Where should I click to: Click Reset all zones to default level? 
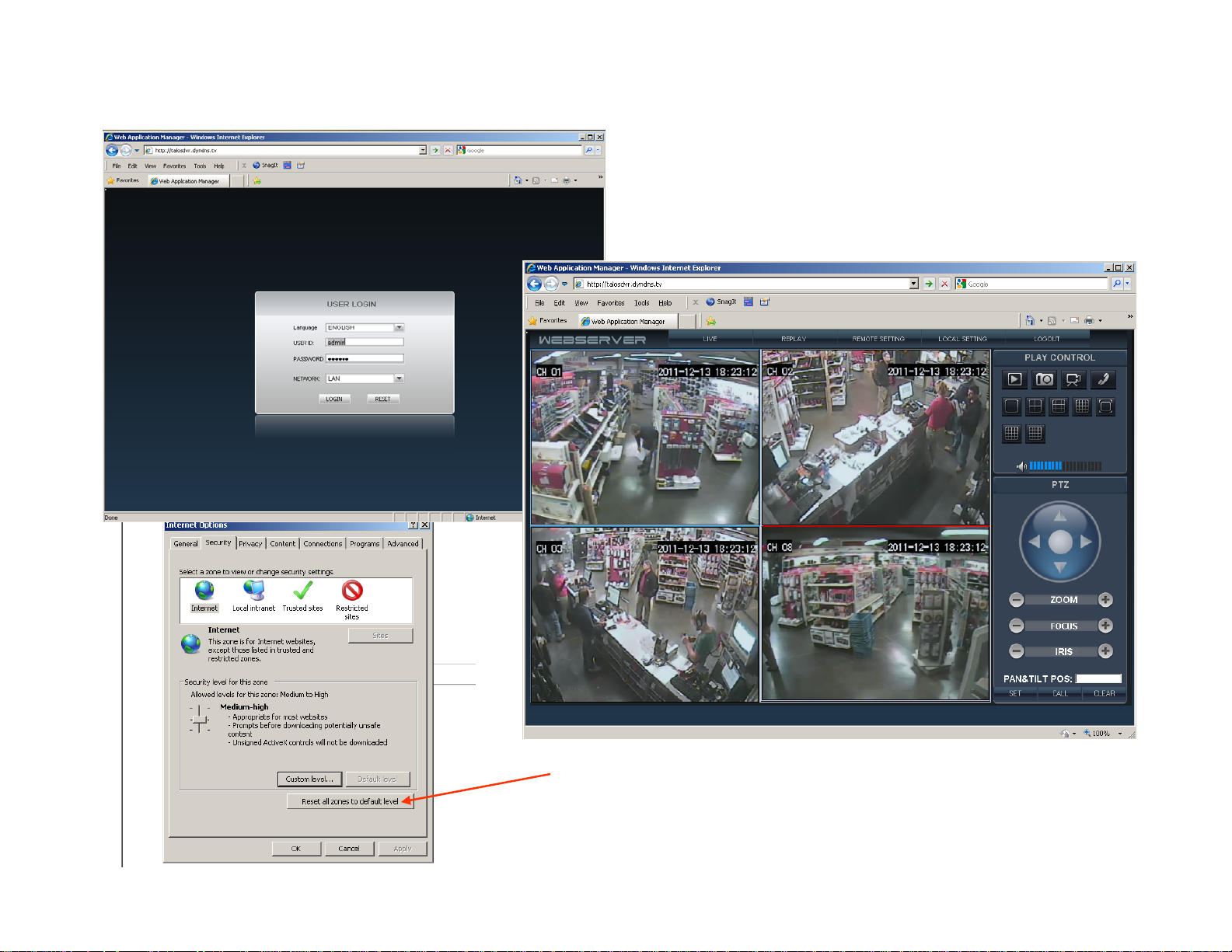pos(351,801)
